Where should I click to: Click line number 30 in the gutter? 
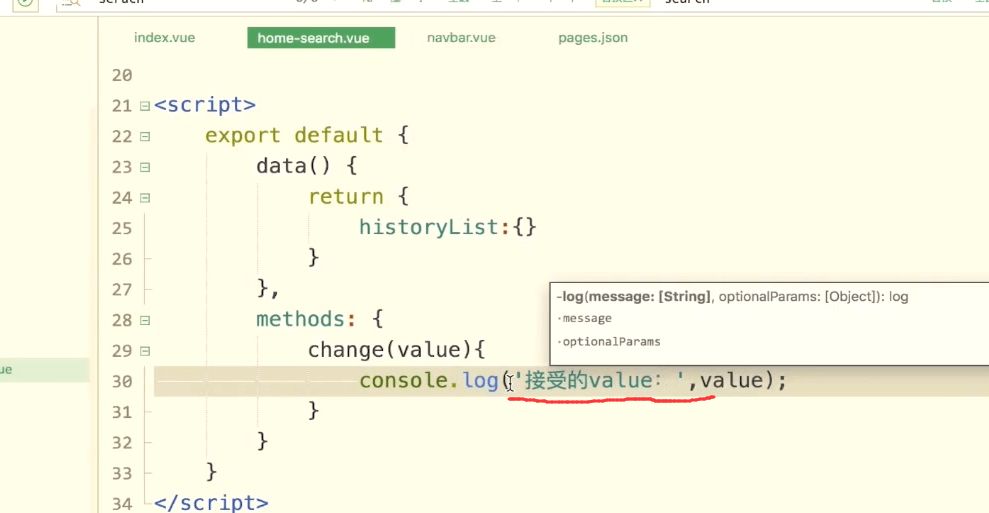click(x=122, y=382)
